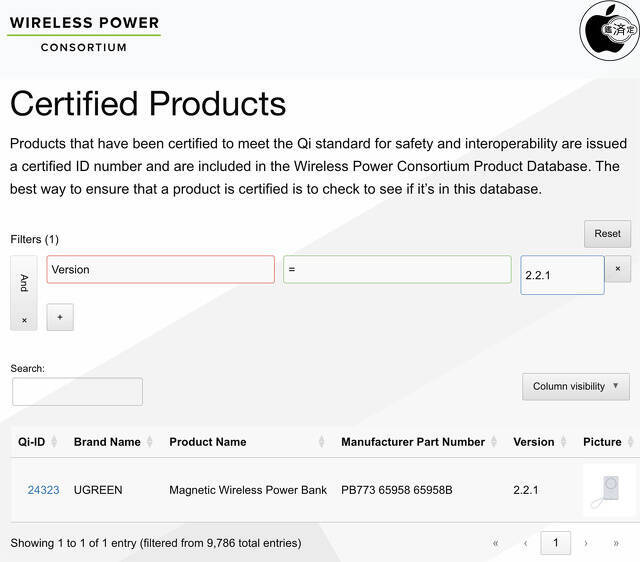Click inside the Search text box
The height and width of the screenshot is (562, 640).
(x=77, y=392)
